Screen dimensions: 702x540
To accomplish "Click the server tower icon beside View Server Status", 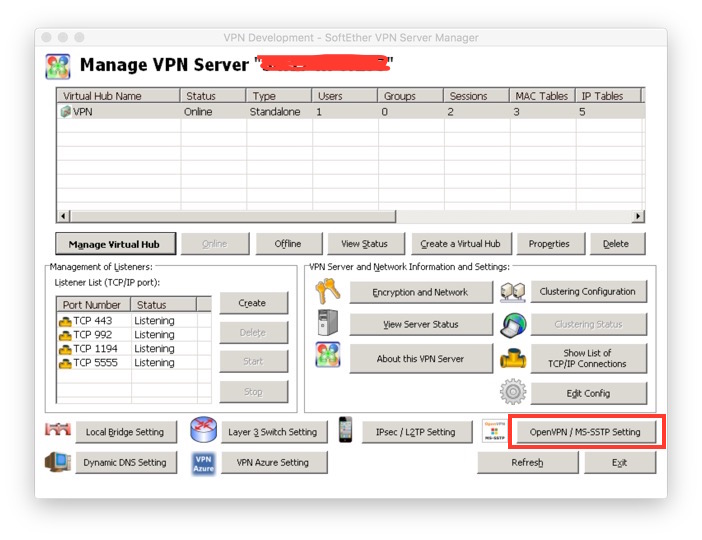I will (x=328, y=322).
